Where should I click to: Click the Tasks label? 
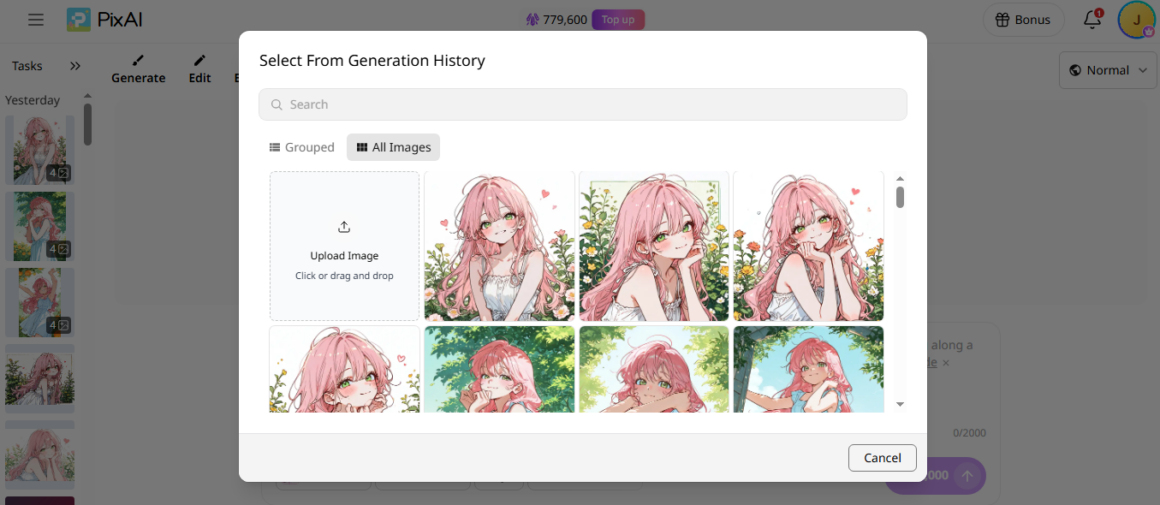tap(27, 66)
